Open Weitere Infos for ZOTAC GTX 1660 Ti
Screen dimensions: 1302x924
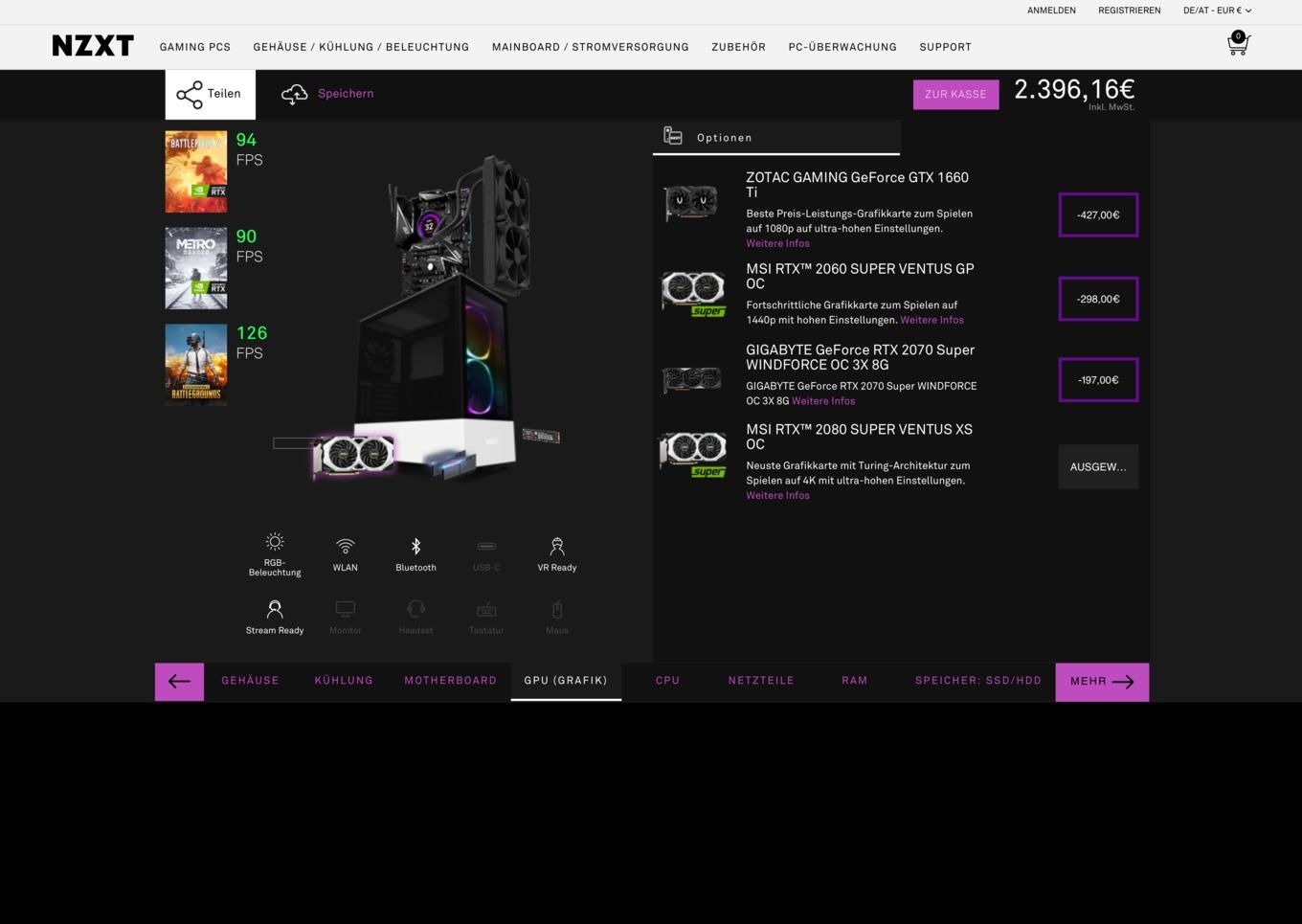[777, 243]
